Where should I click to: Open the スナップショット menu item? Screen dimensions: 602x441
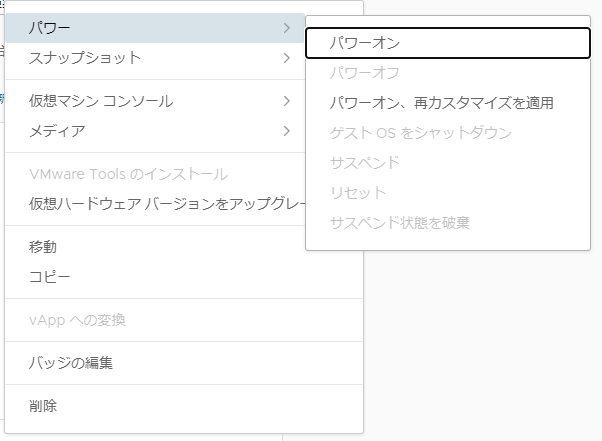[x=85, y=58]
